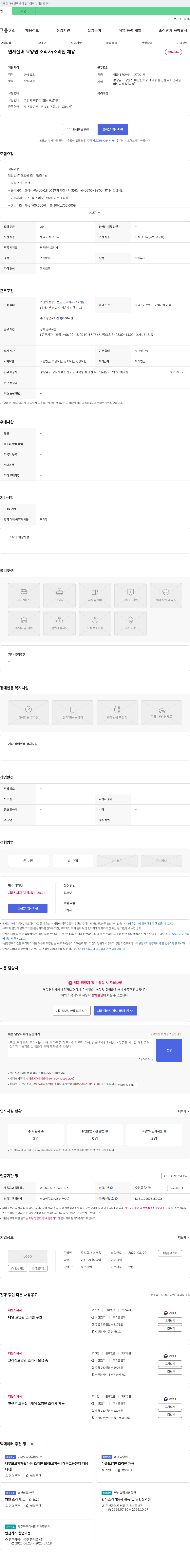Click the 고용24 site logo
Screen dimensions: 190x1568
7,30
